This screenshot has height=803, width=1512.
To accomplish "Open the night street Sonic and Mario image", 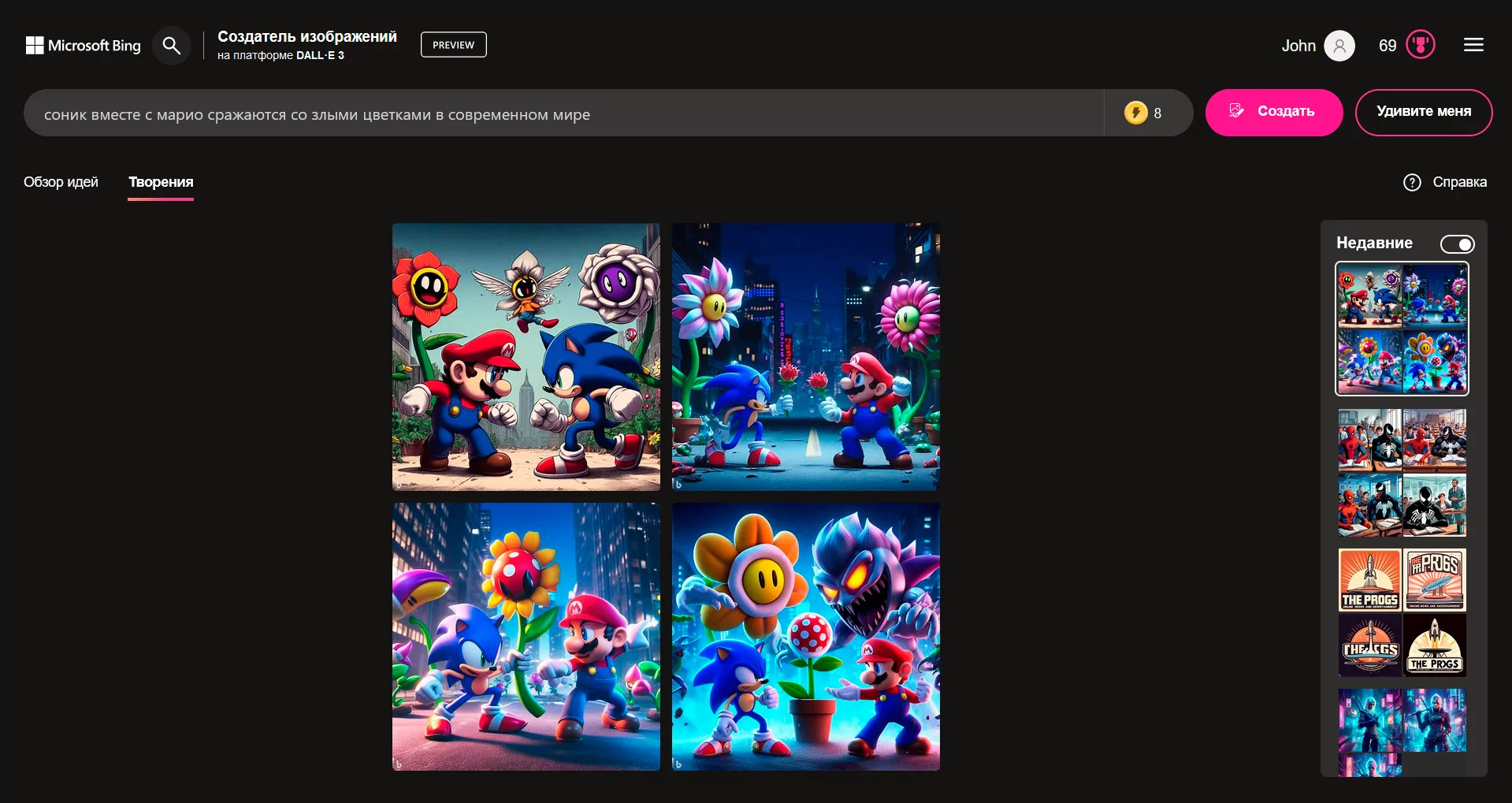I will [x=806, y=357].
